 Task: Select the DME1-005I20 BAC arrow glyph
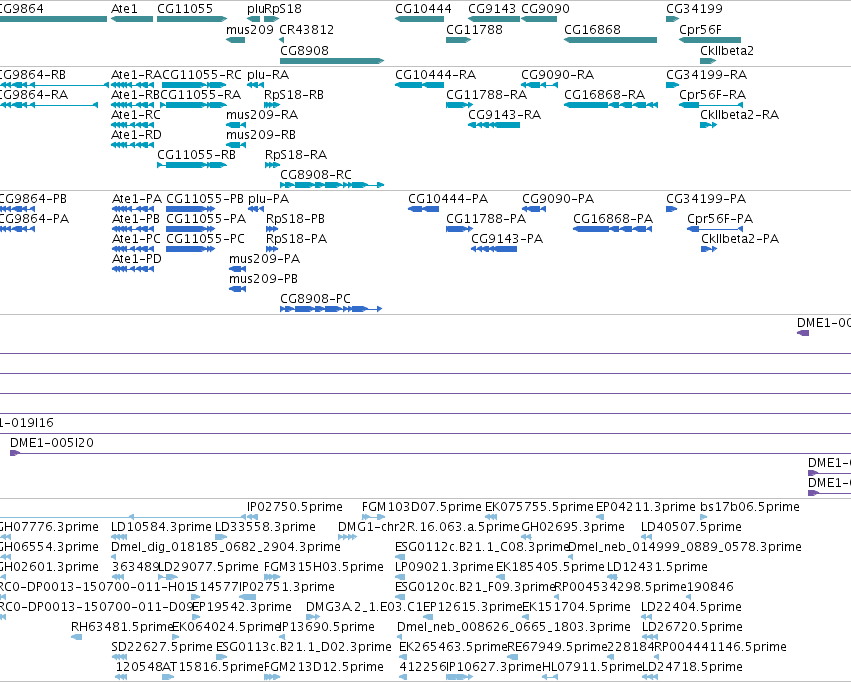click(15, 453)
